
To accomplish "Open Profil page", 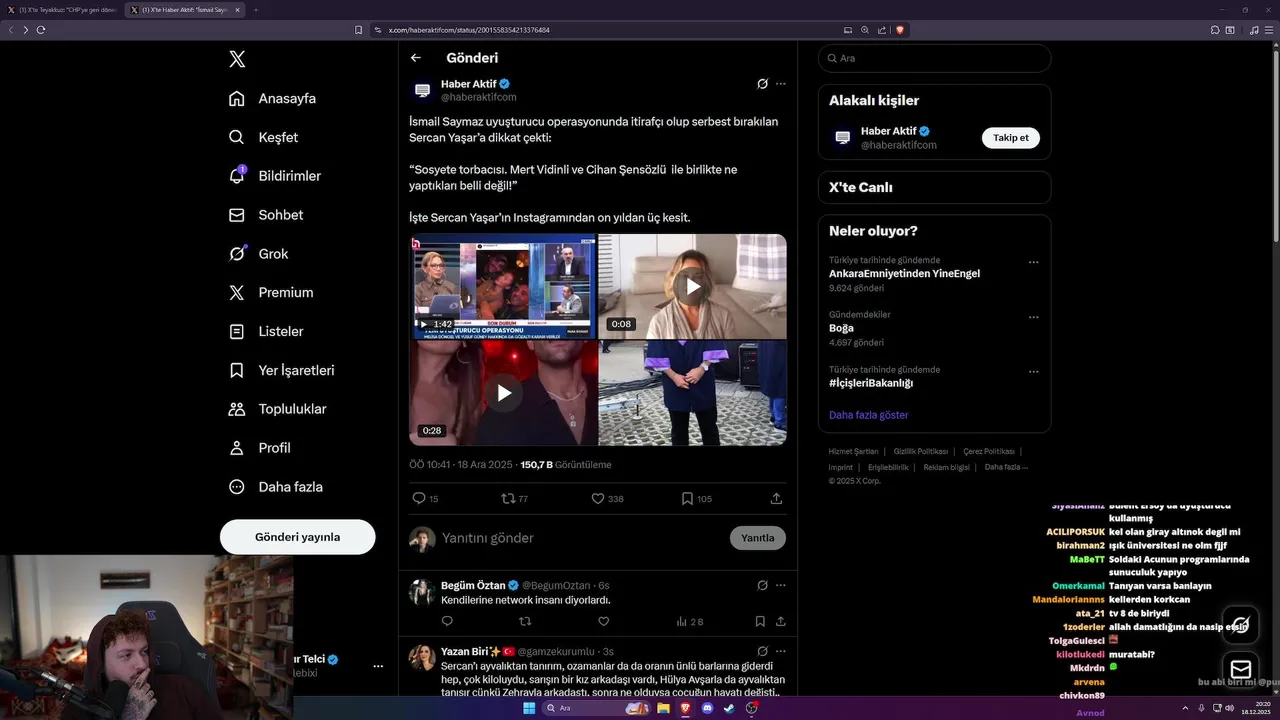I will click(x=260, y=448).
